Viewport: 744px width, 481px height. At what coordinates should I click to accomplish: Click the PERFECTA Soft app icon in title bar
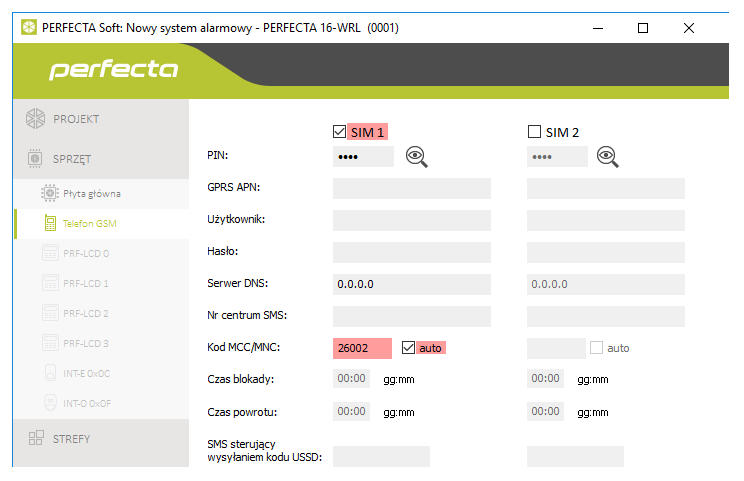point(29,28)
